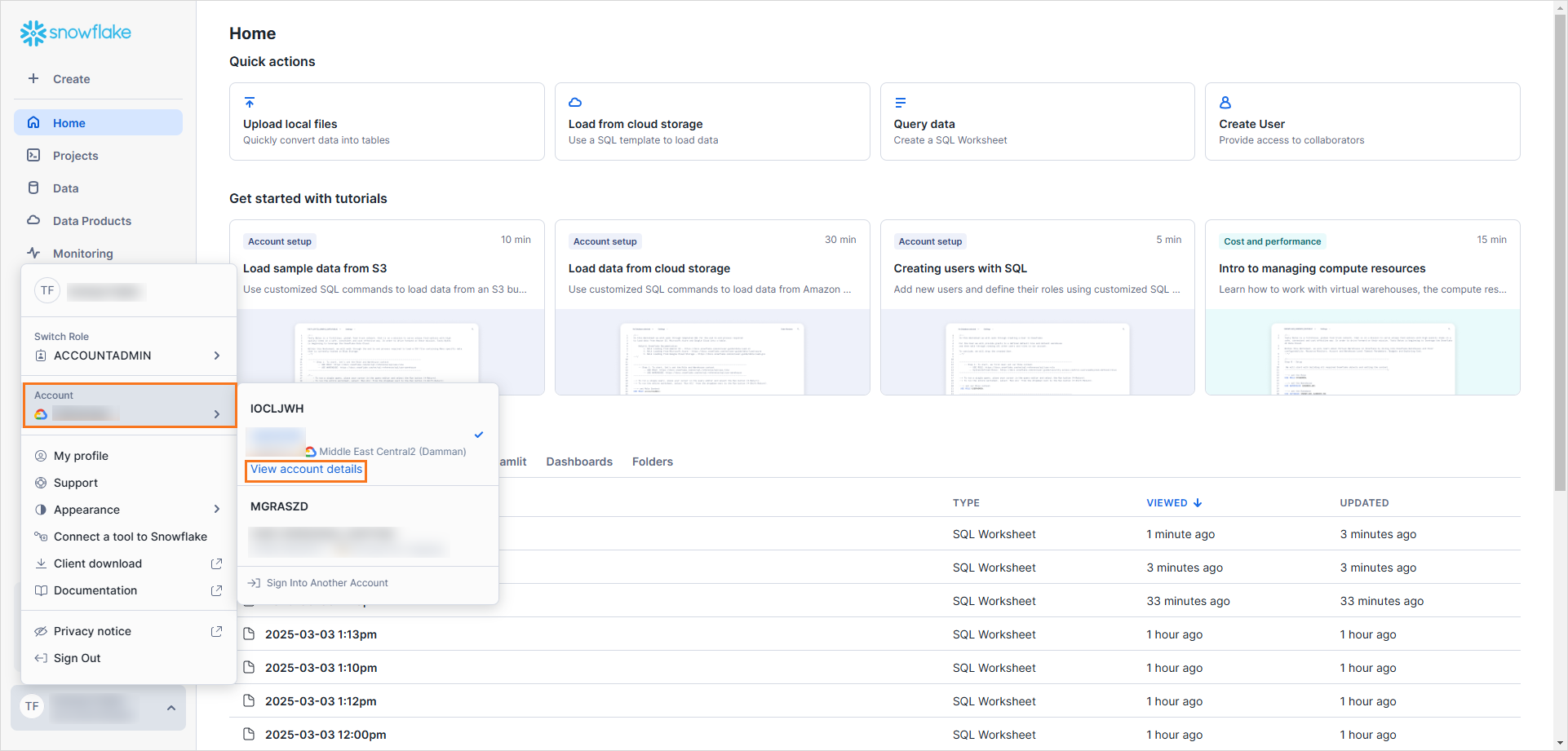Open Projects in the sidebar
This screenshot has height=751, width=1568.
pos(98,155)
